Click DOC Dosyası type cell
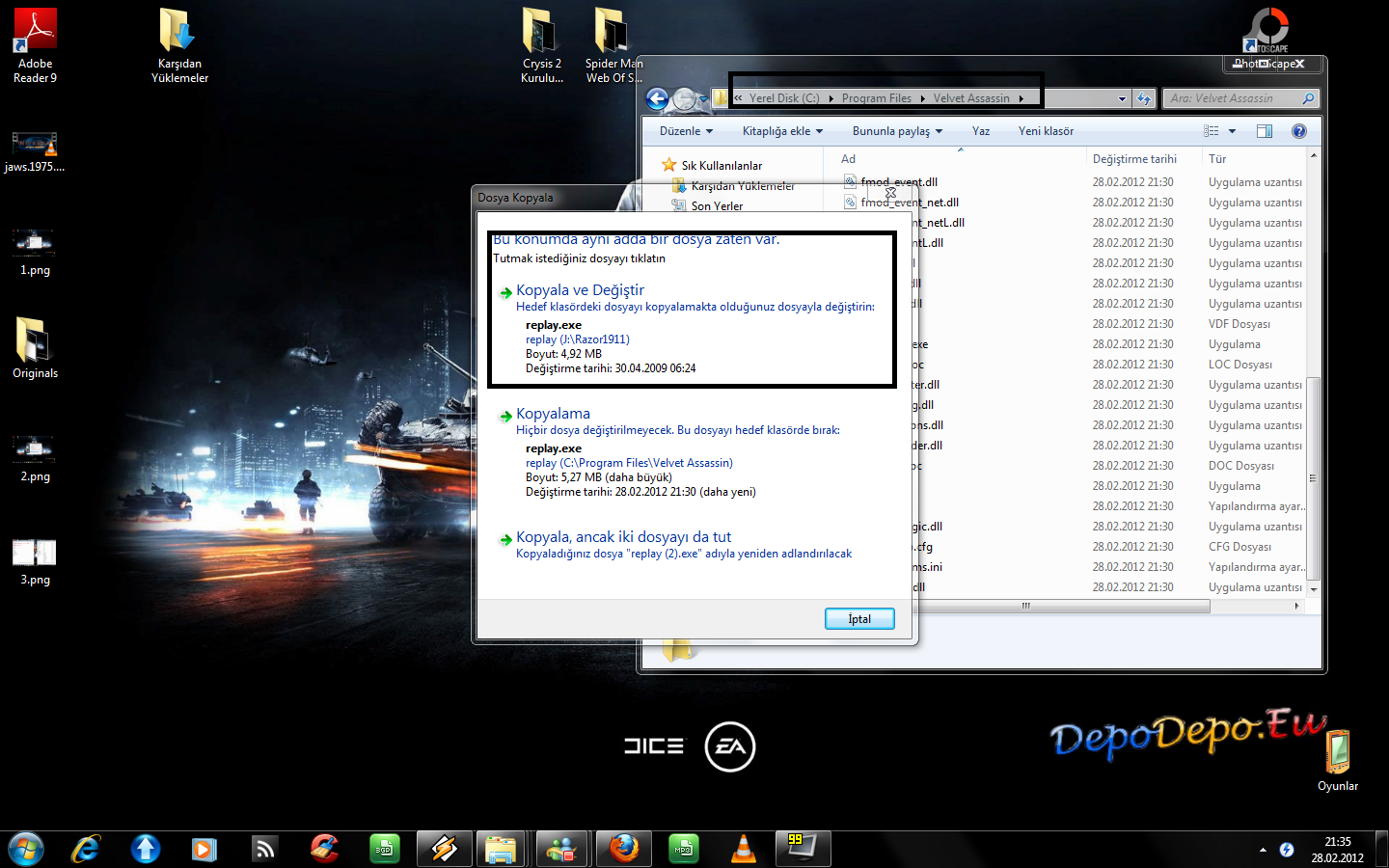 tap(1241, 466)
